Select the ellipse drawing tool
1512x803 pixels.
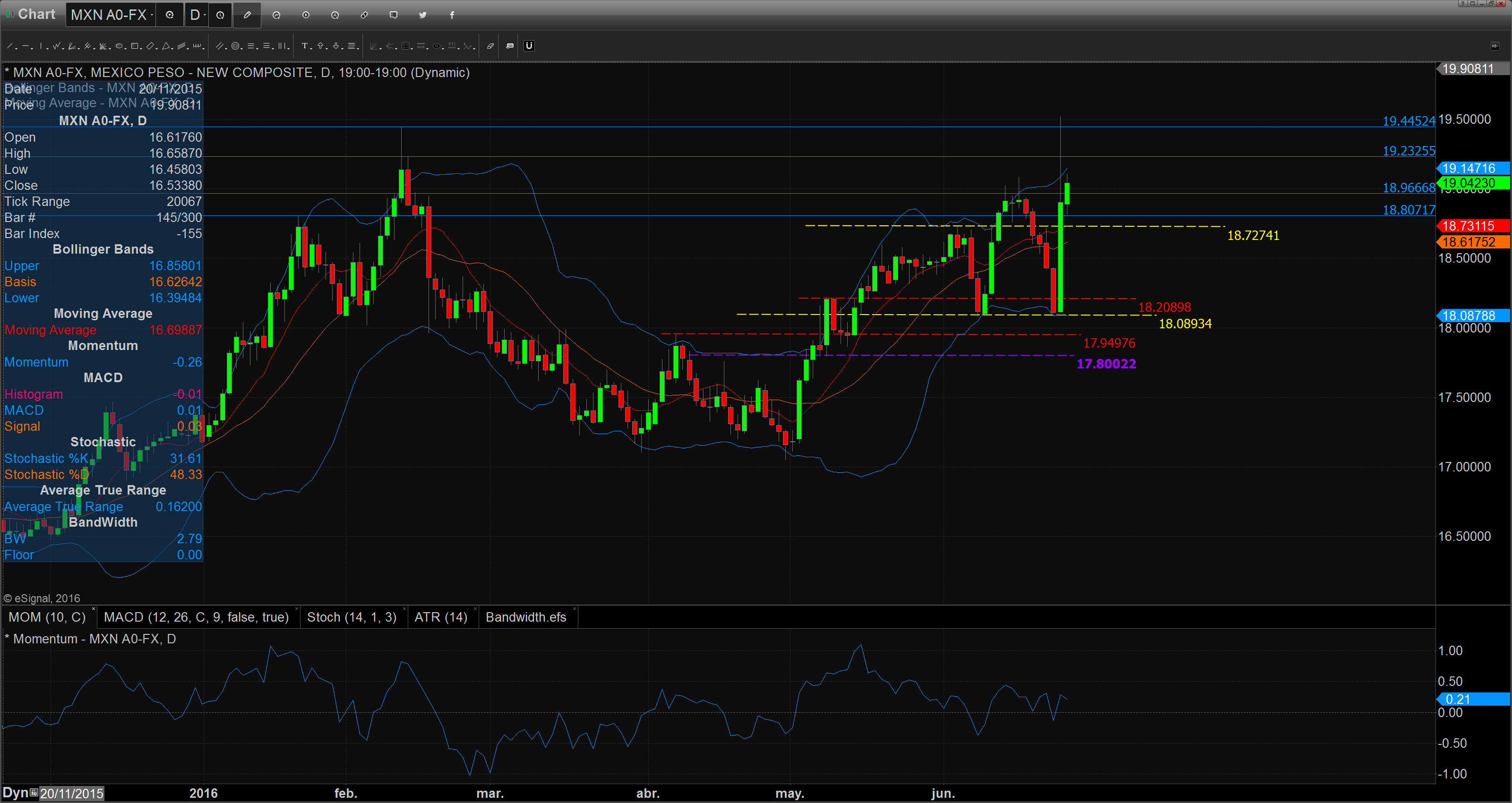click(x=119, y=46)
